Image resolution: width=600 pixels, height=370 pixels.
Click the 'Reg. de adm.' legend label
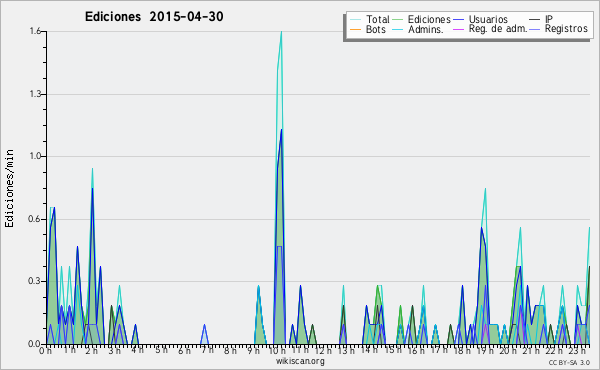click(x=497, y=29)
